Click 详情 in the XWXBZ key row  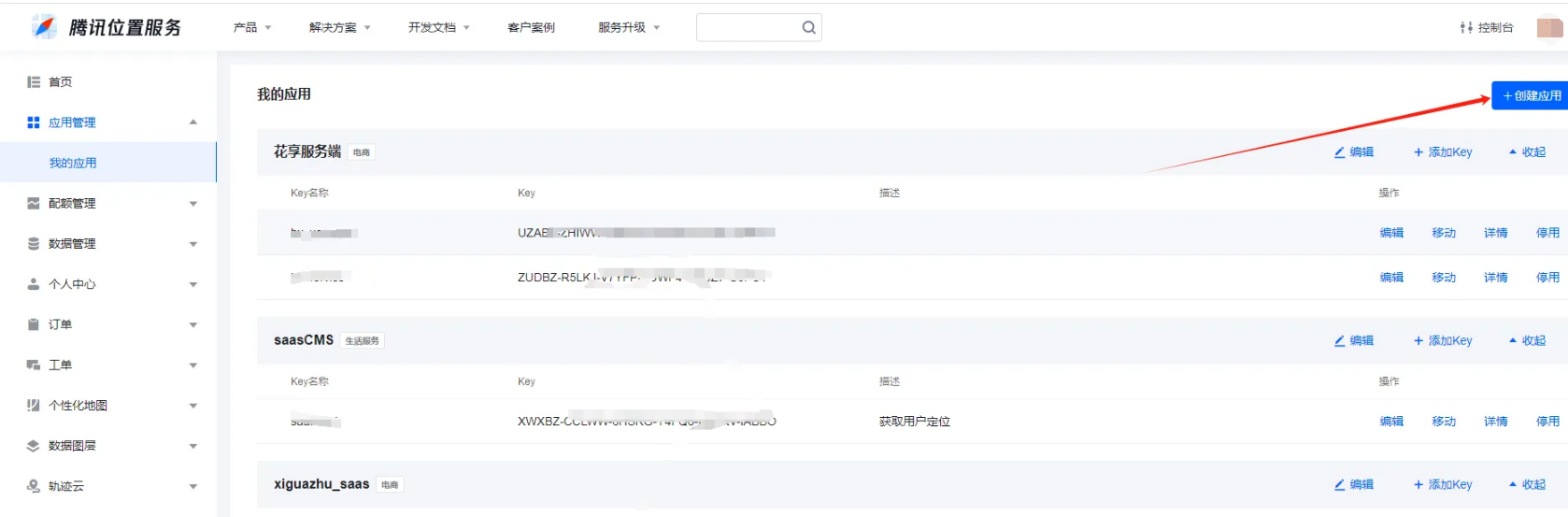1496,422
